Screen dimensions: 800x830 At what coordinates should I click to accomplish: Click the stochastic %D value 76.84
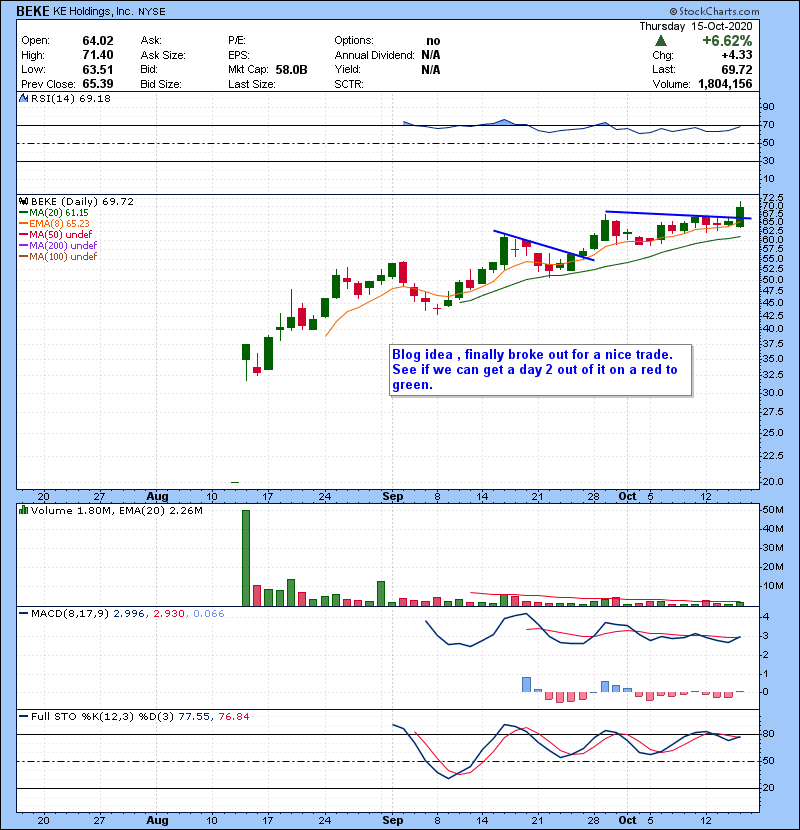[x=233, y=717]
